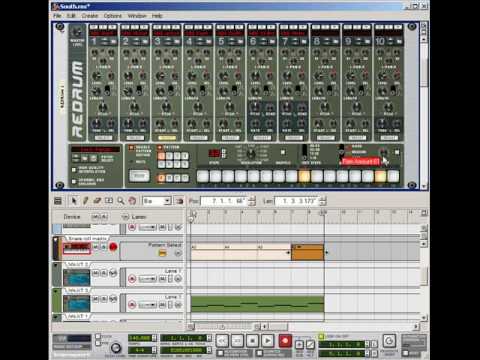Collapse the Malström 3 track triangle
The width and height of the screenshot is (480, 360).
(56, 291)
